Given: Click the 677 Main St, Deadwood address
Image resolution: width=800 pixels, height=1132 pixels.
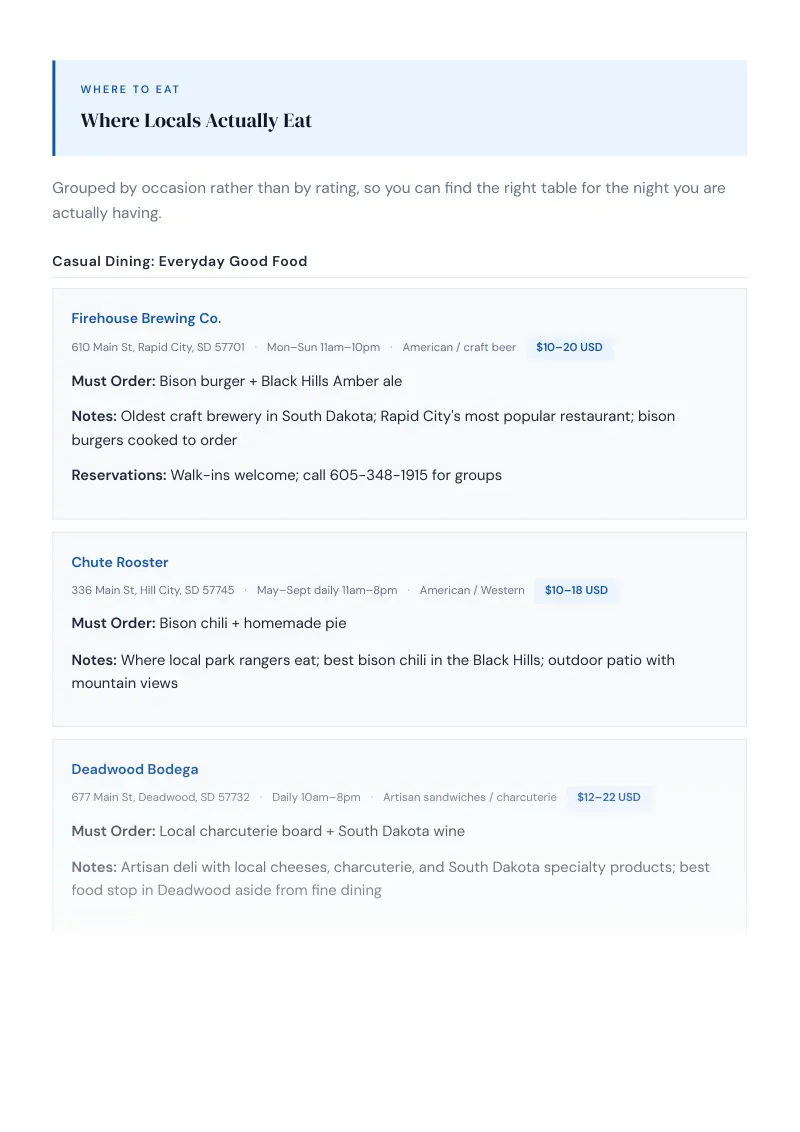Looking at the screenshot, I should tap(160, 797).
